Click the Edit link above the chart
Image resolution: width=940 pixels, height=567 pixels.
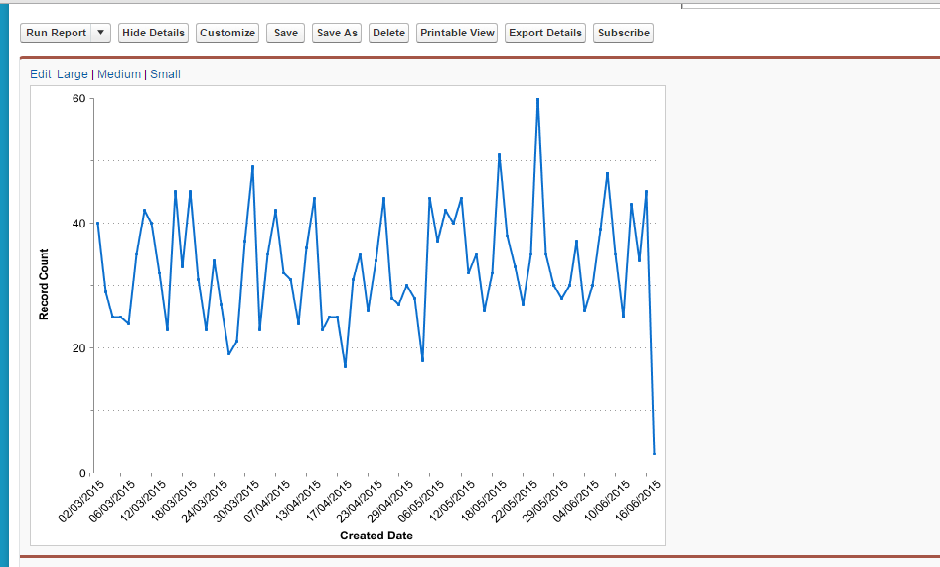(40, 74)
